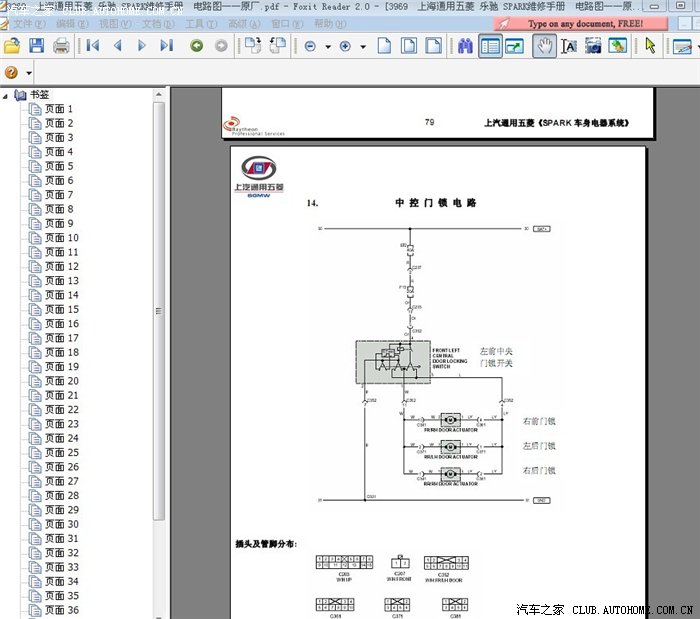Open the zoom in dropdown arrow

pos(363,46)
